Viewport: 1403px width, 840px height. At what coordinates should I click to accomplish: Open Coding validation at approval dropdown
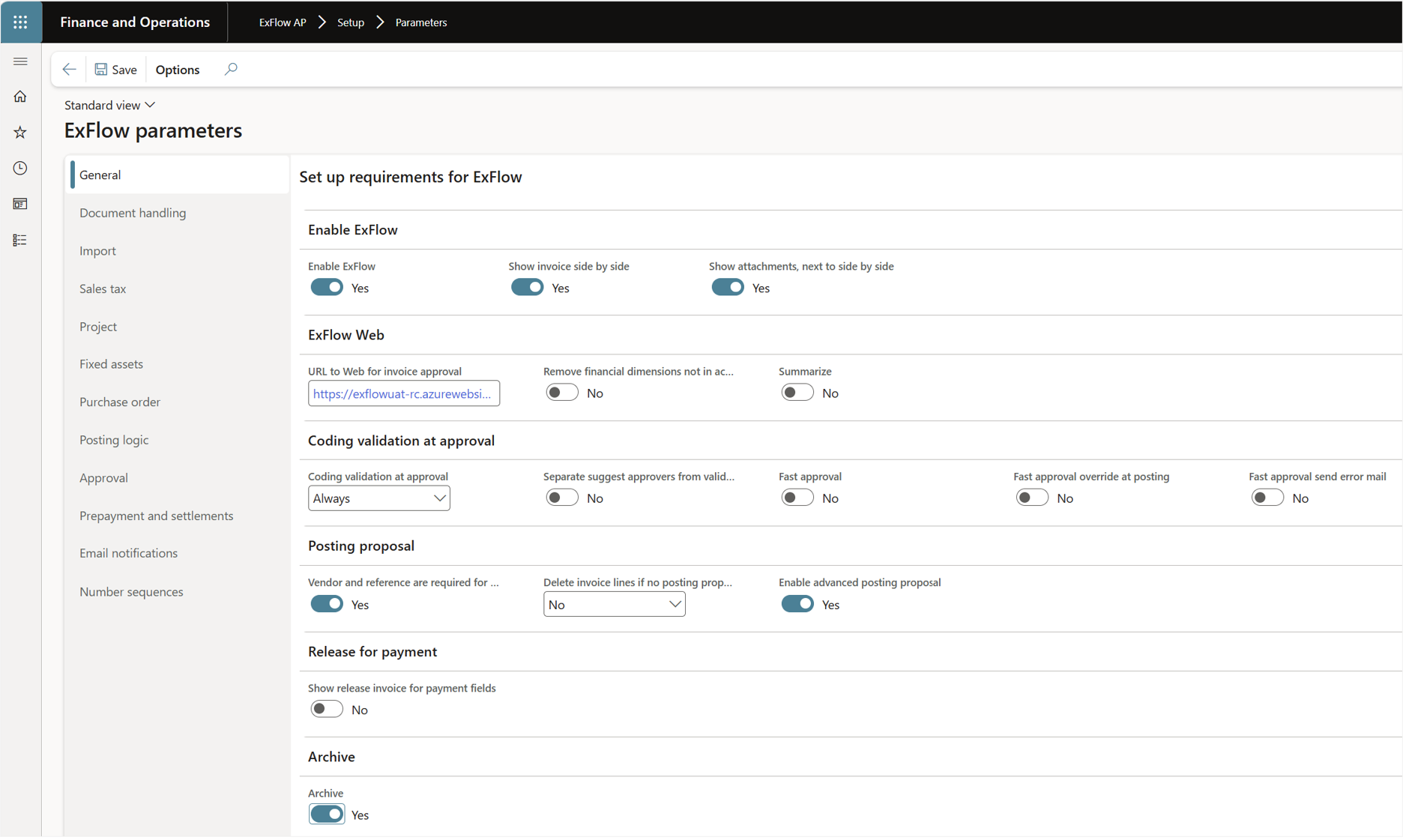point(379,498)
